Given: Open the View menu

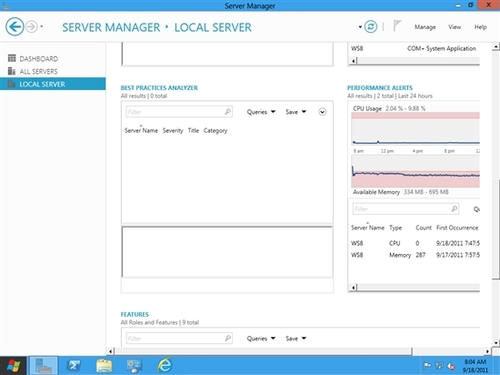Looking at the screenshot, I should tap(454, 27).
